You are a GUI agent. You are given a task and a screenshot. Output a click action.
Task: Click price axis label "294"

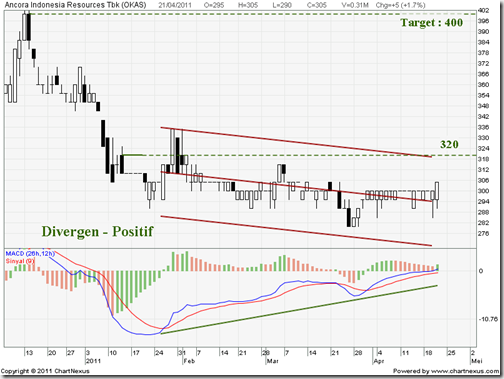pos(483,202)
